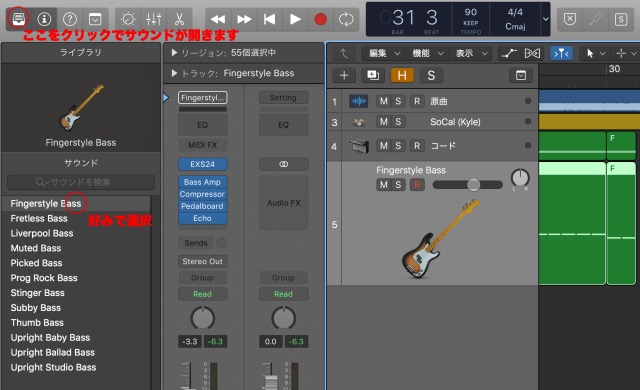Open the pointer tool menu
This screenshot has height=390, width=640.
(x=596, y=53)
